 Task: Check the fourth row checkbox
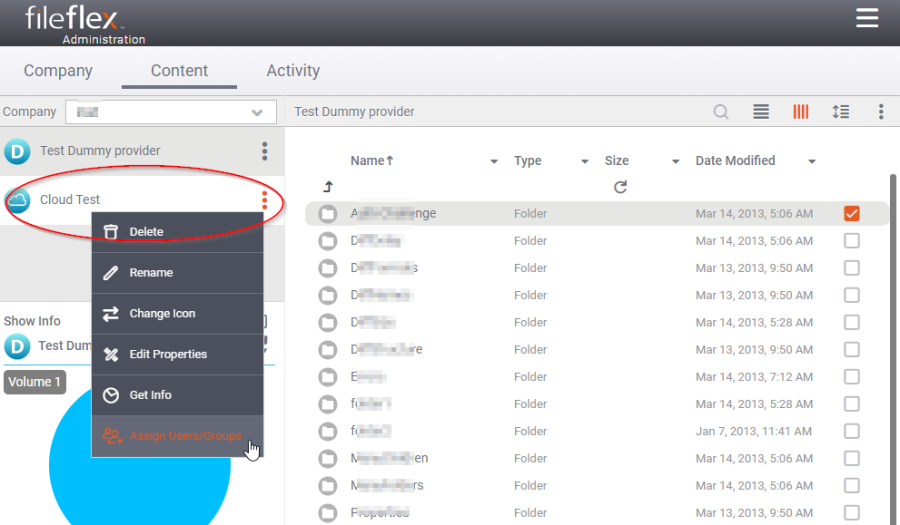[852, 295]
